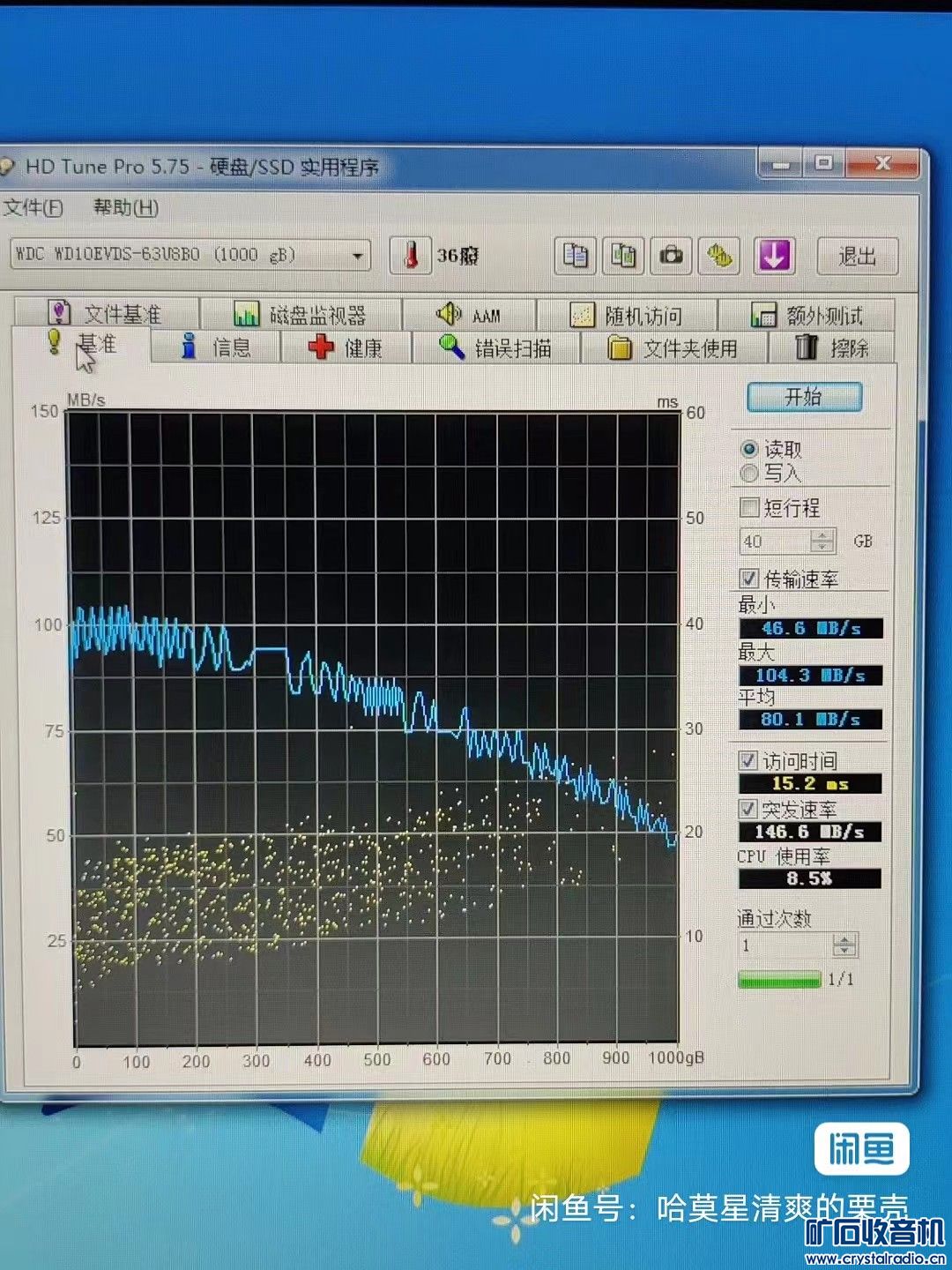Open the 文件(F) menu
This screenshot has width=952, height=1270.
coord(33,208)
